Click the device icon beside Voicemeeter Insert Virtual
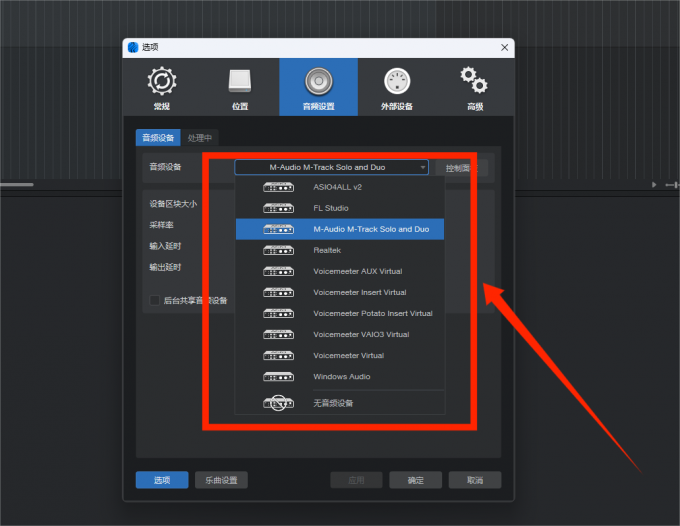 tap(278, 292)
